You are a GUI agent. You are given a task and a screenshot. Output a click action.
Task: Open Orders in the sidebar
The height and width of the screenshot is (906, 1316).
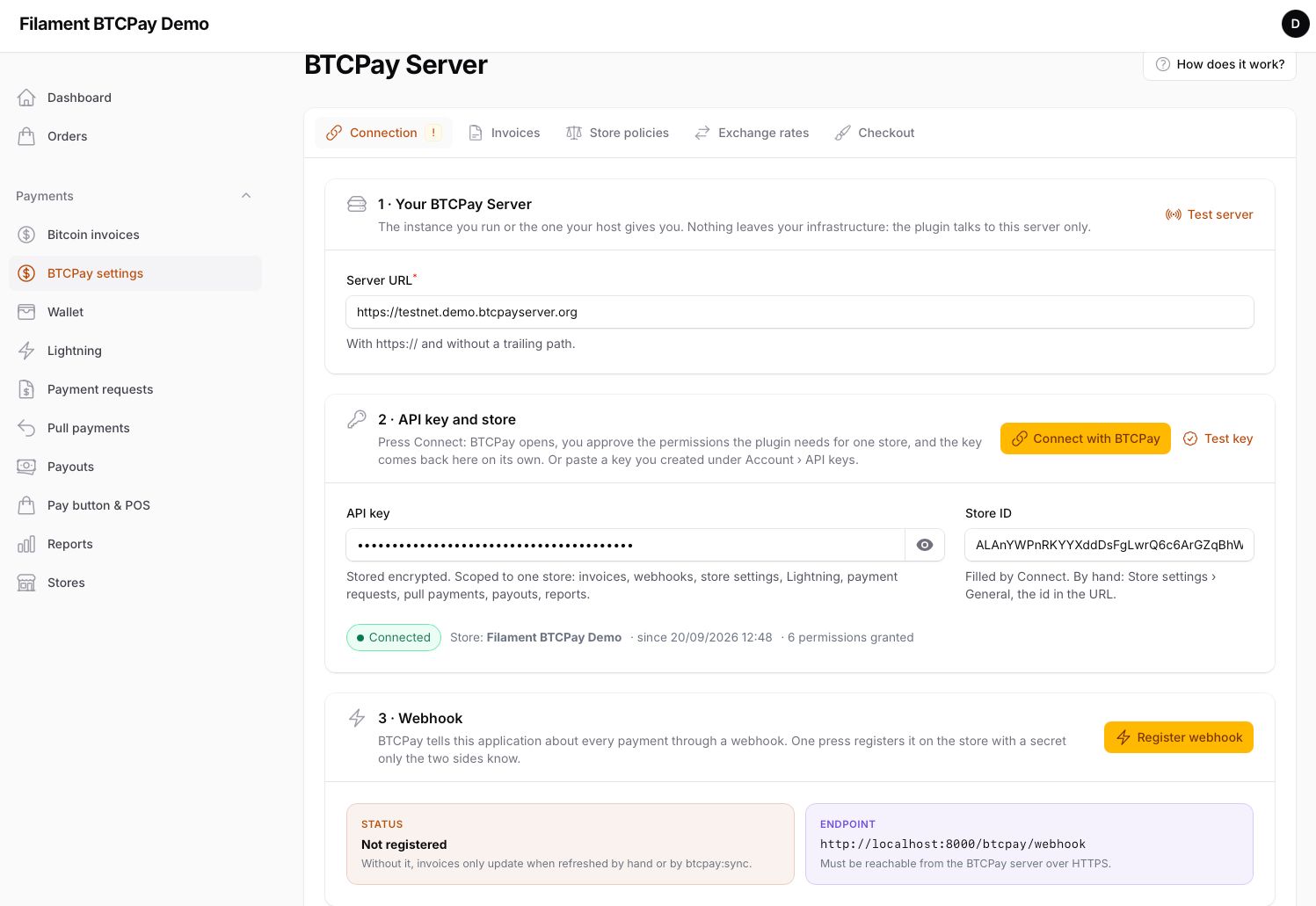click(135, 136)
